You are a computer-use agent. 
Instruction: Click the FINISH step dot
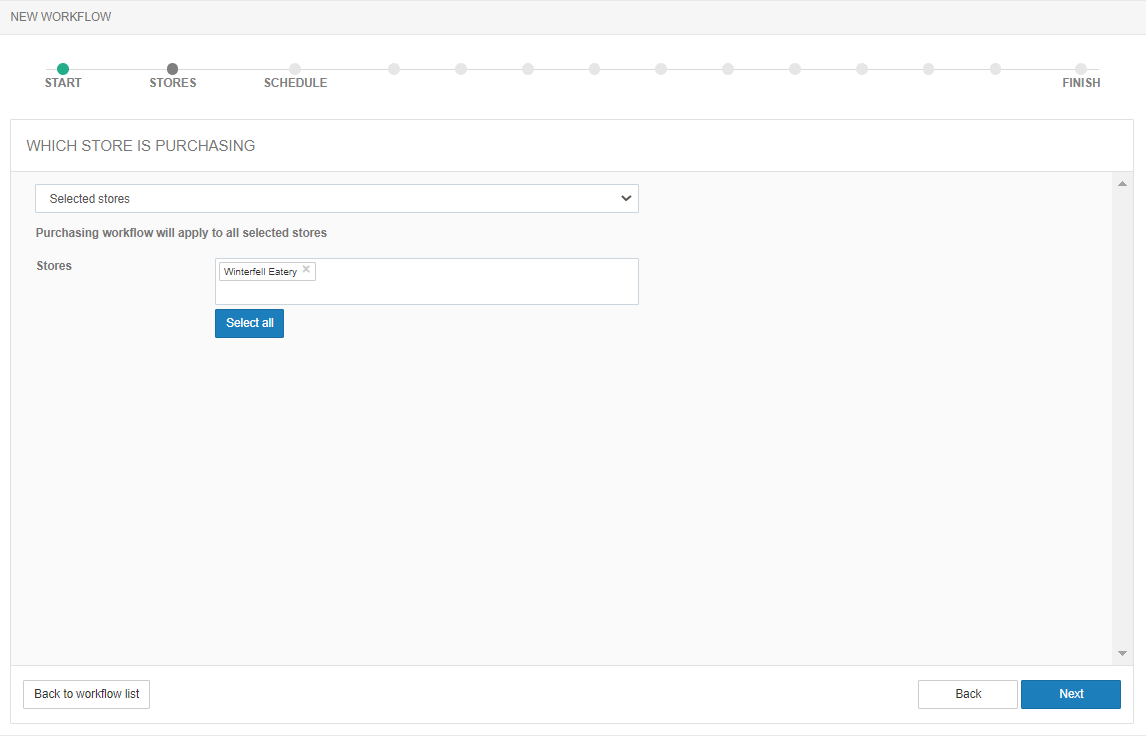coord(1081,69)
